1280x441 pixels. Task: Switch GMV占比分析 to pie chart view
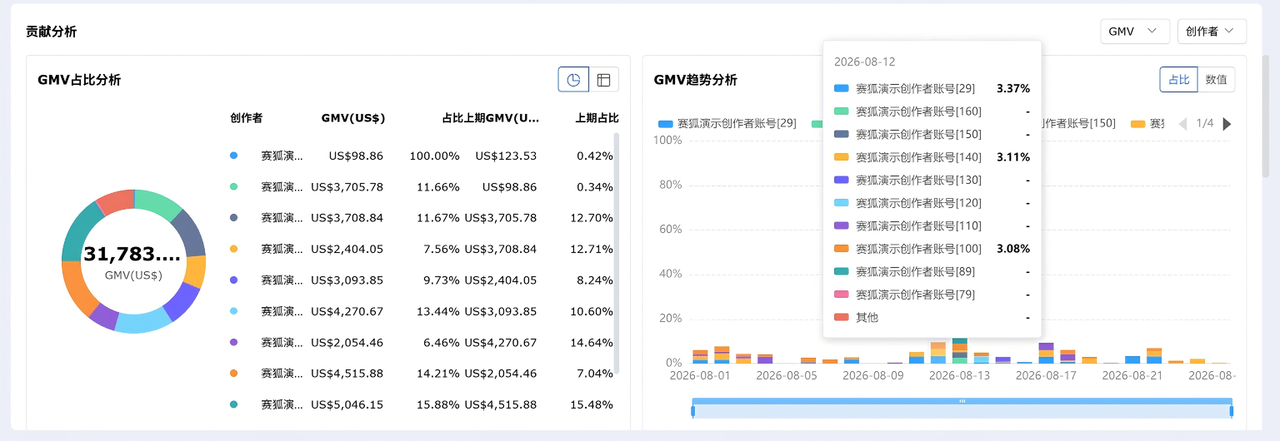click(573, 80)
